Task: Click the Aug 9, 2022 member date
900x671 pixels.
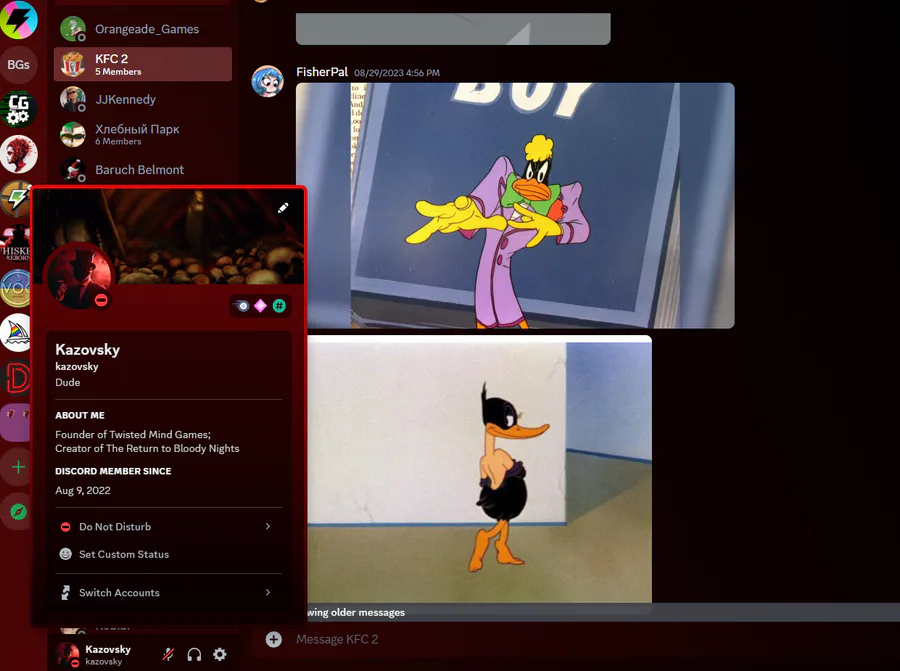Action: [83, 490]
